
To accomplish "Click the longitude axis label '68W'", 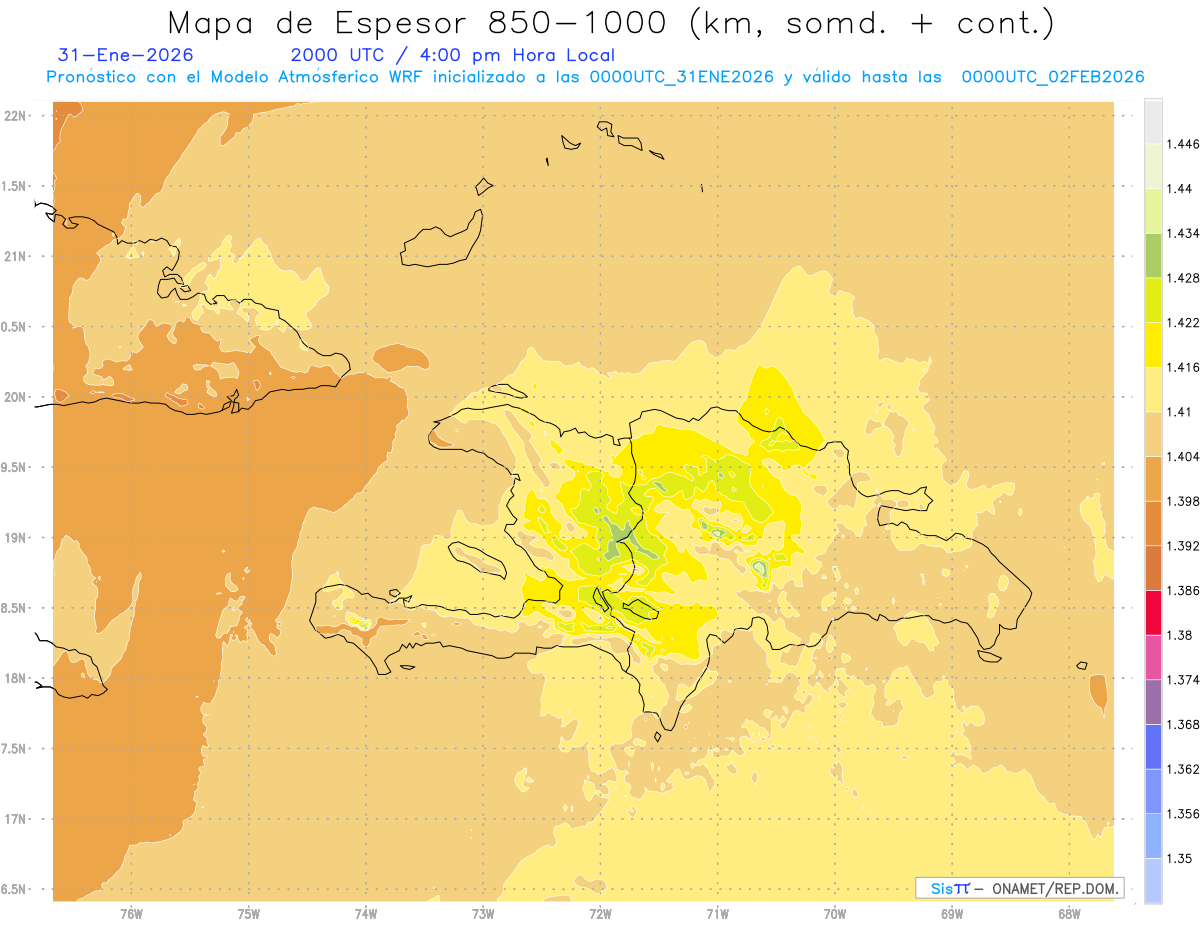I will click(x=1069, y=914).
